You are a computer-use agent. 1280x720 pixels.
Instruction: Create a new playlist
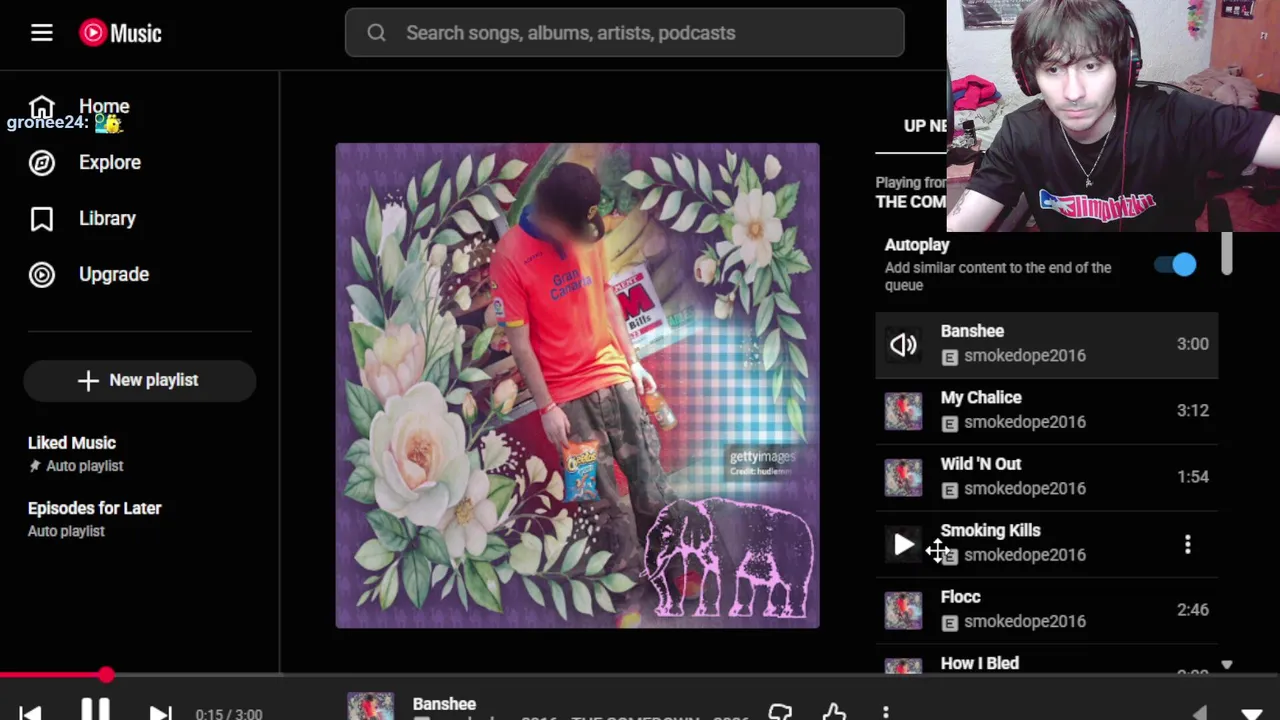coord(140,380)
